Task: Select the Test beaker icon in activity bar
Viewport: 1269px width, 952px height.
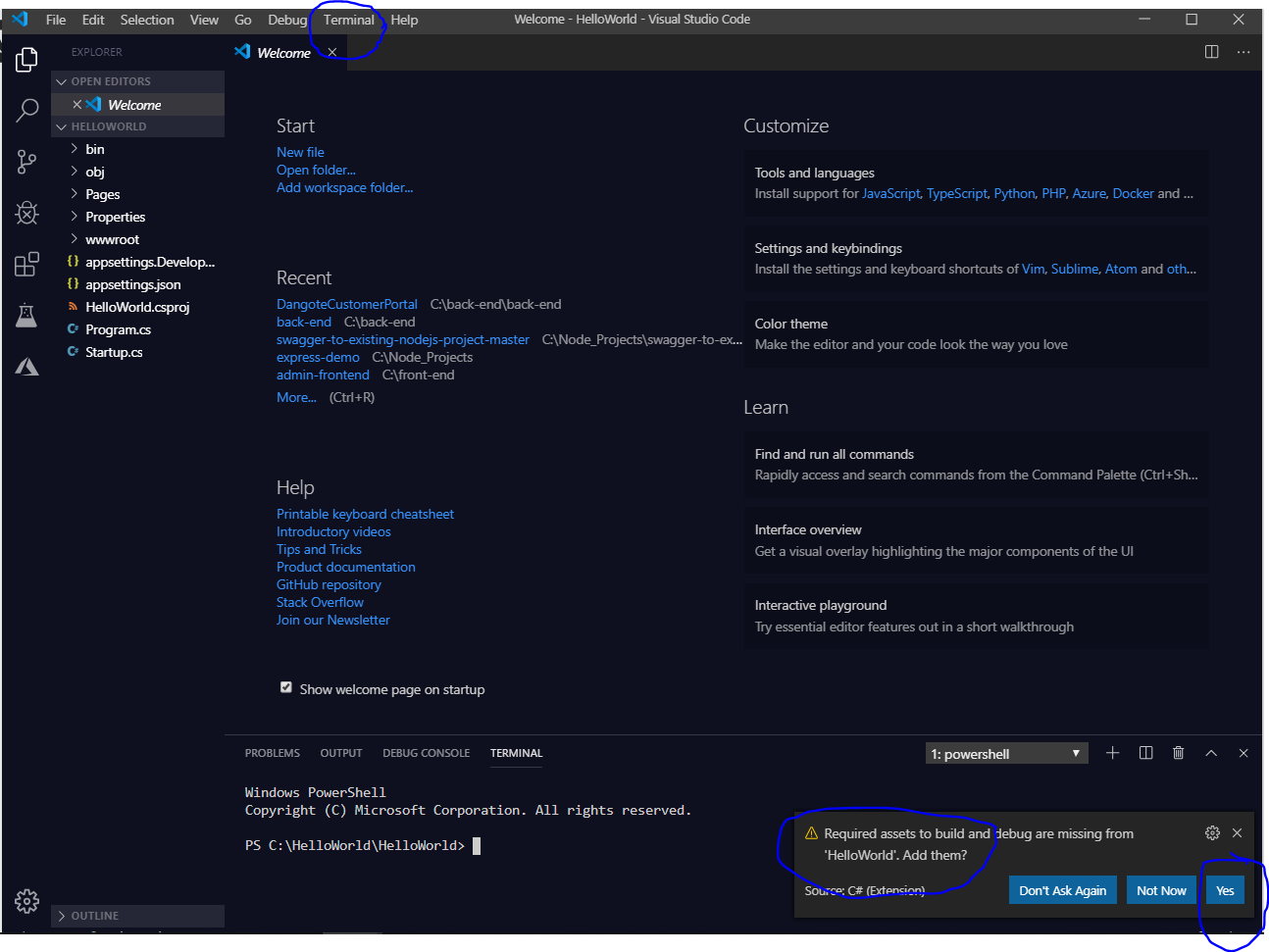Action: 26,315
